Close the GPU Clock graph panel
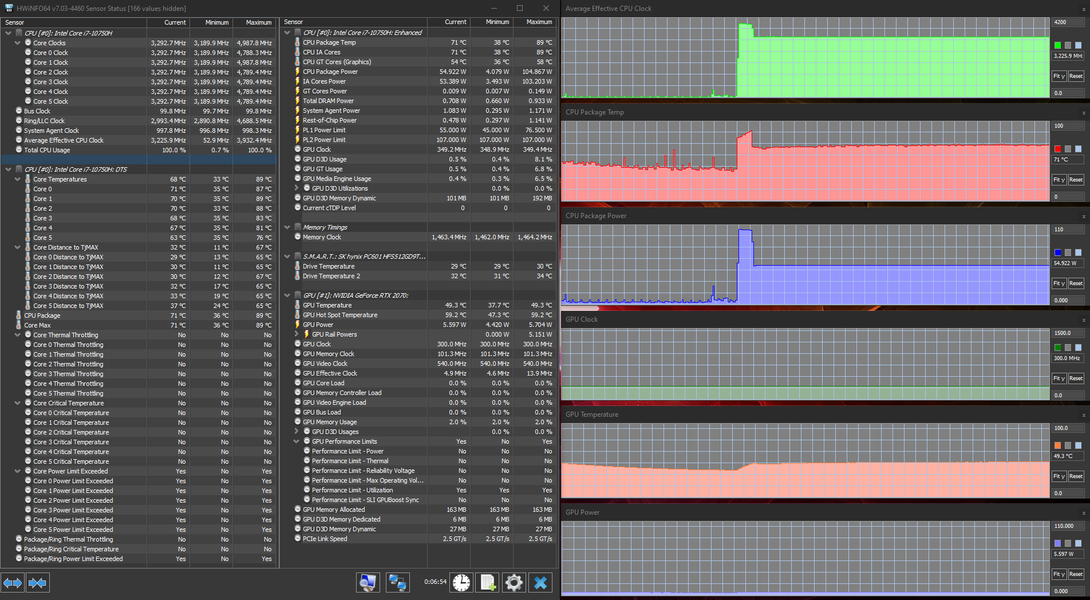This screenshot has width=1090, height=600. click(1084, 320)
